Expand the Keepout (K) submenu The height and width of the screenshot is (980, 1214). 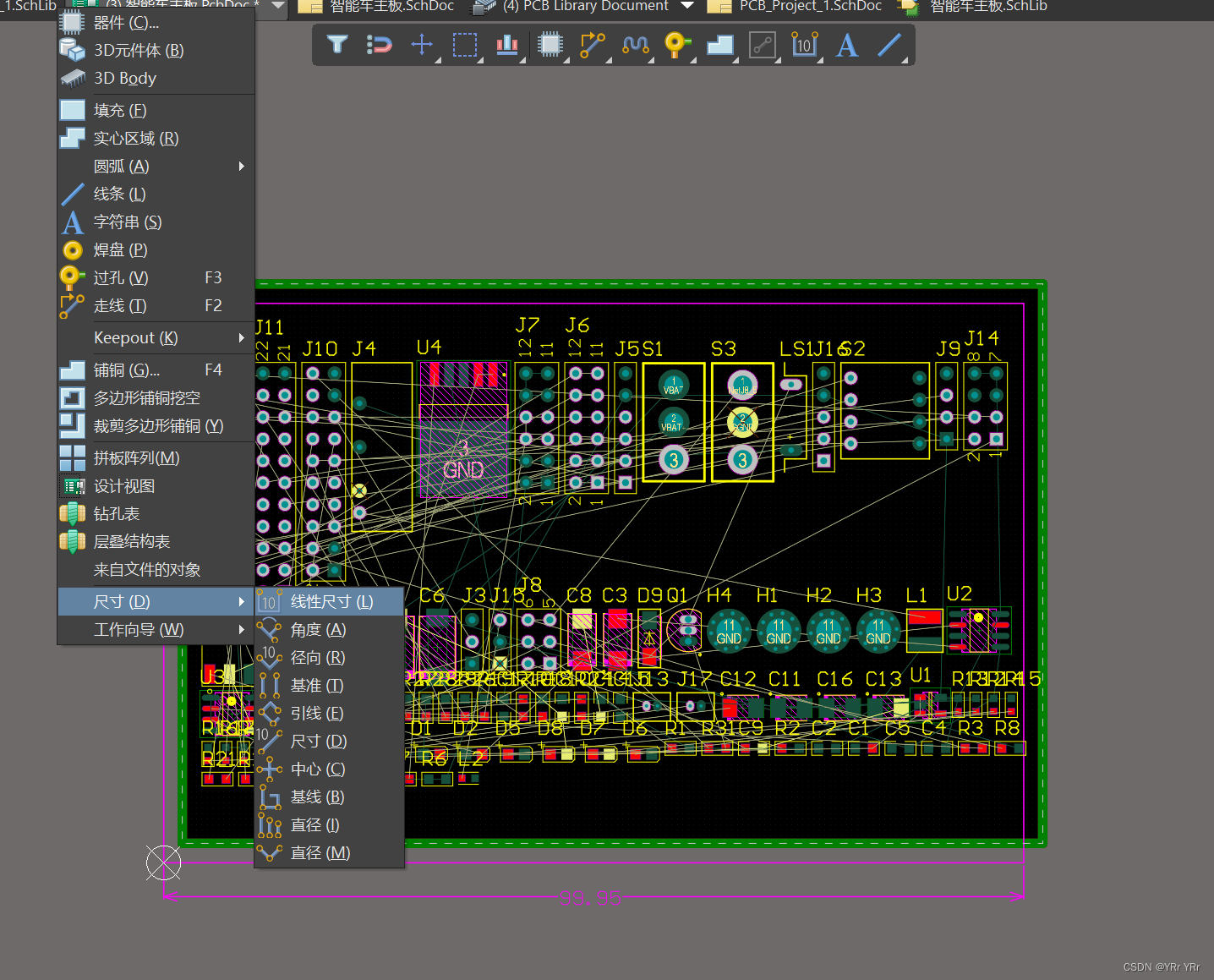click(x=156, y=337)
